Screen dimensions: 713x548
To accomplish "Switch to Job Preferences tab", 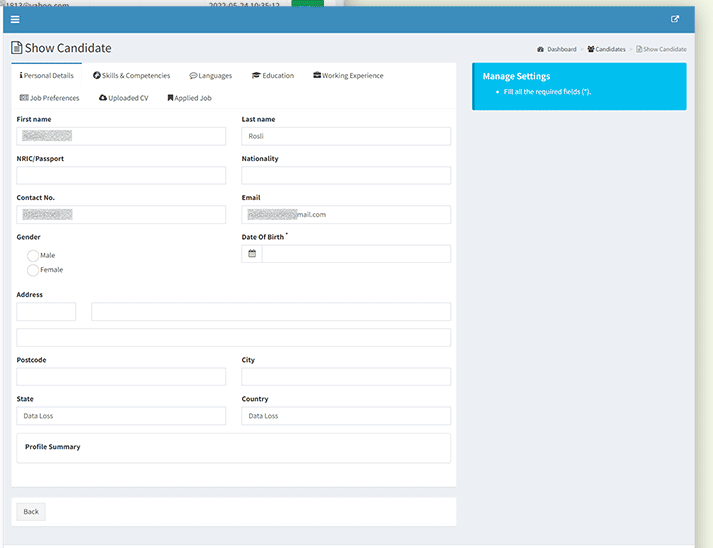I will pyautogui.click(x=50, y=98).
